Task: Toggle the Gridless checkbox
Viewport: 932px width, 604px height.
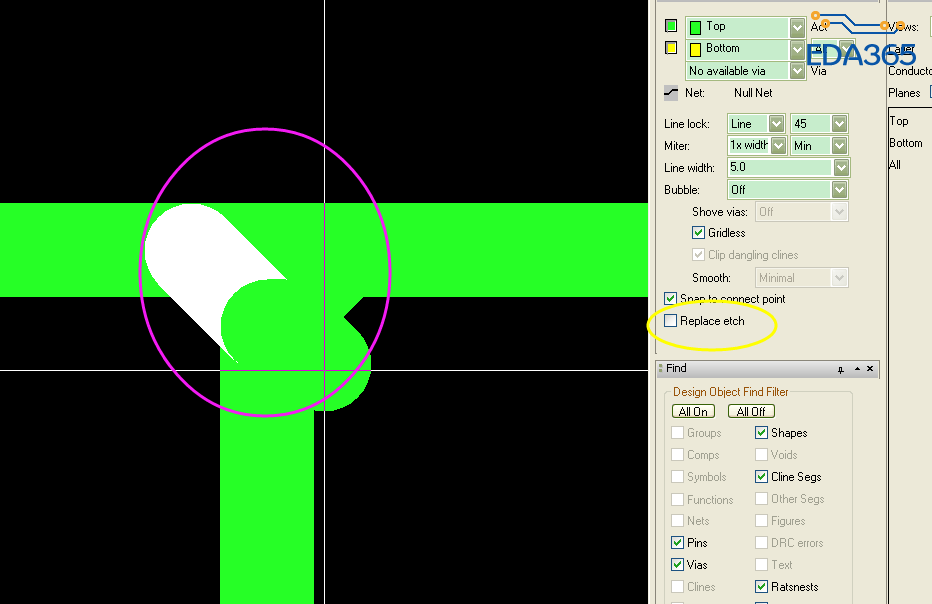Action: coord(699,233)
